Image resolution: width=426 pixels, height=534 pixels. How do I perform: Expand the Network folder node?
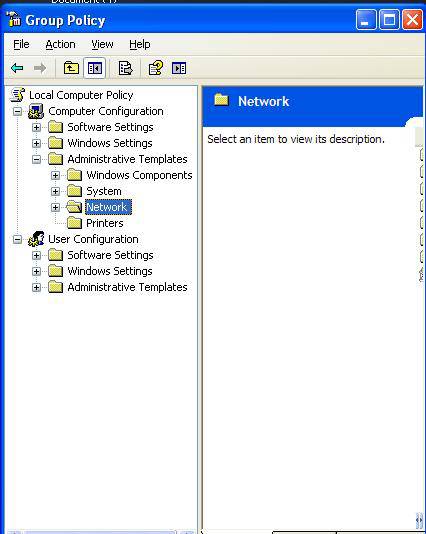tap(55, 207)
